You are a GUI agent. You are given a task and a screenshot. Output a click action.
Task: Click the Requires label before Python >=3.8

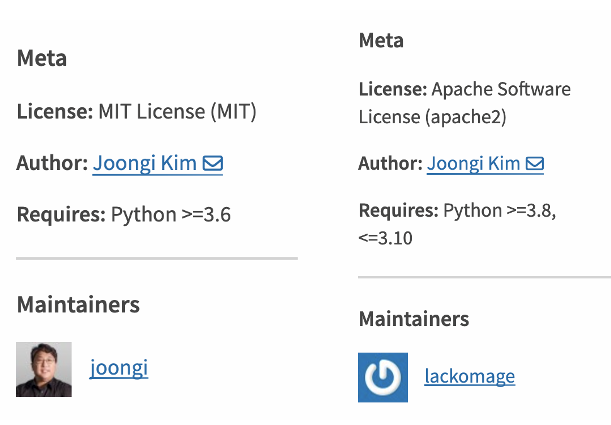tap(399, 211)
